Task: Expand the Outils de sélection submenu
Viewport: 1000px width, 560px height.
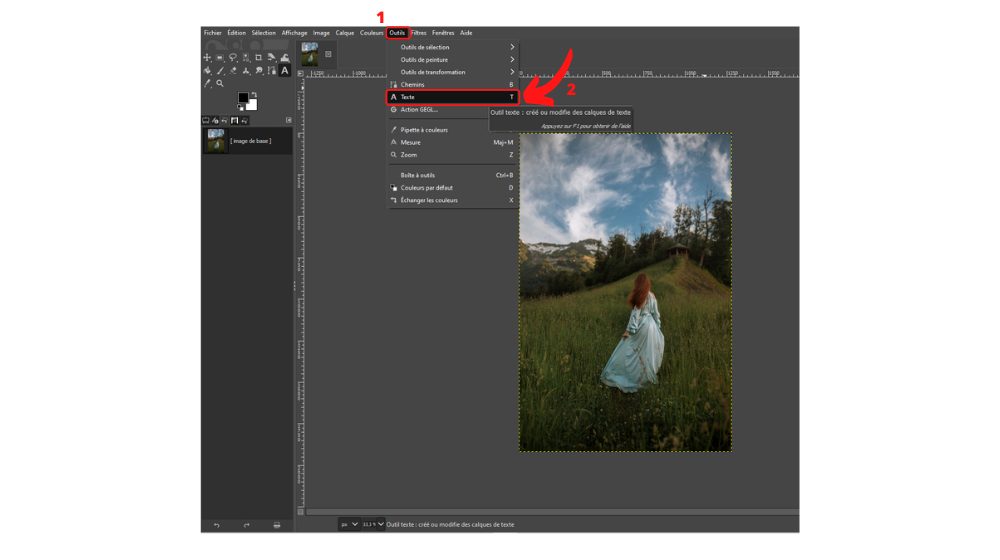Action: [452, 47]
